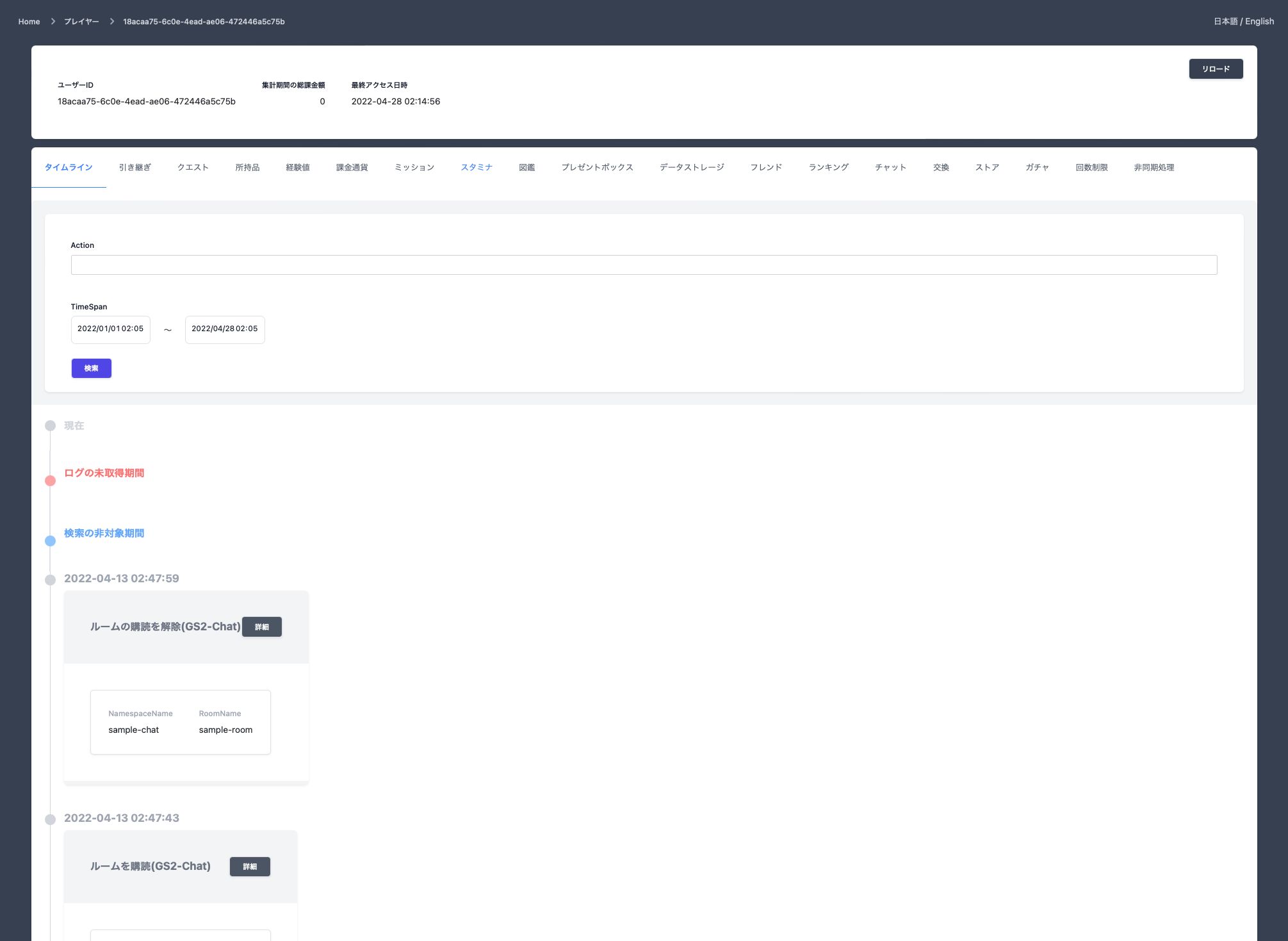1288x941 pixels.
Task: Click the Home breadcrumb link
Action: click(x=29, y=22)
